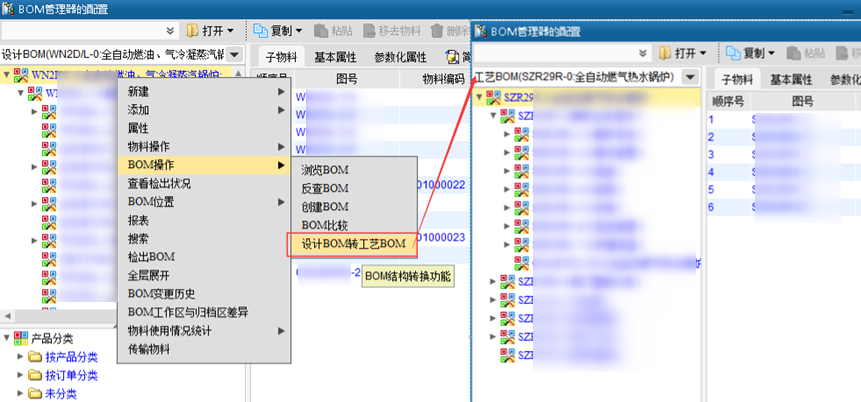Switch to 基本属性 tab in right window
Viewport: 861px width, 402px height.
(791, 80)
